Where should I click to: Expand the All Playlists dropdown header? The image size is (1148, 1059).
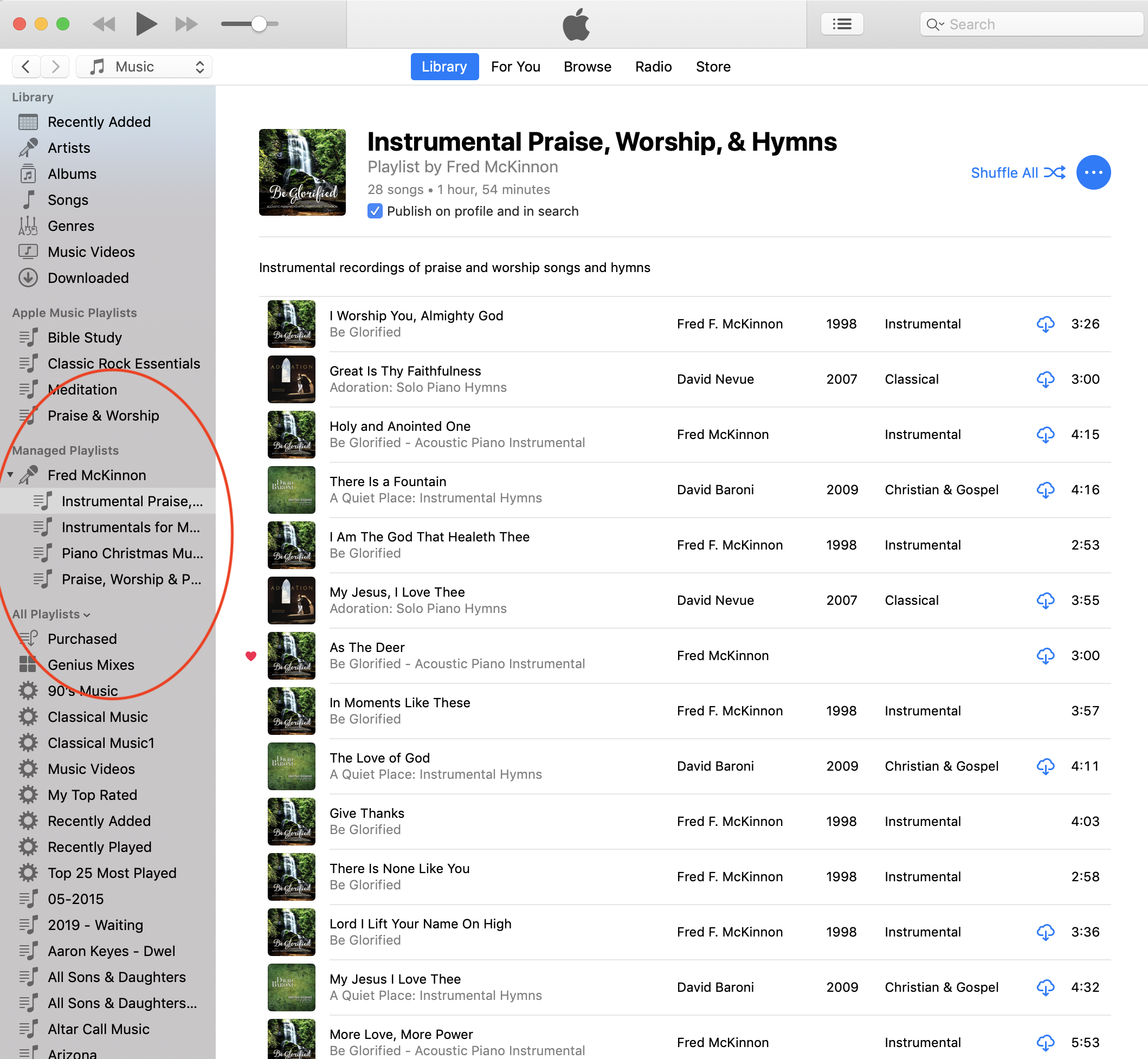(51, 614)
